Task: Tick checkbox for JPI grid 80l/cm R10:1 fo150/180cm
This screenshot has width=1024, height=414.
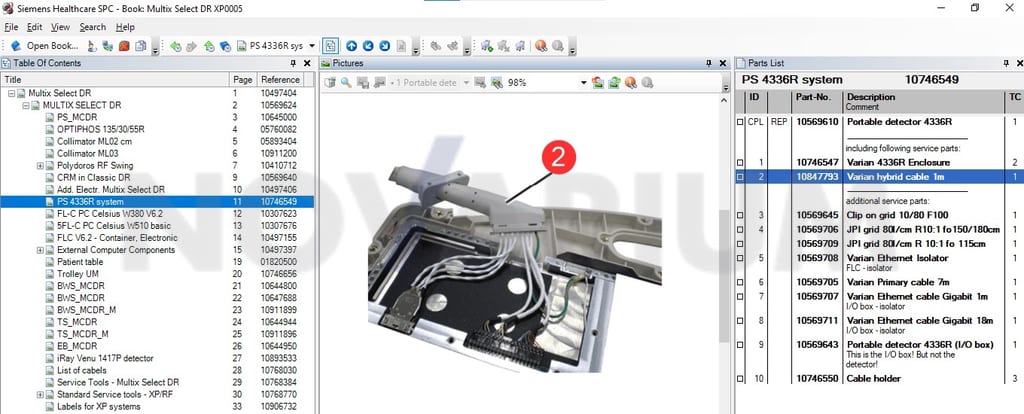Action: coord(740,230)
